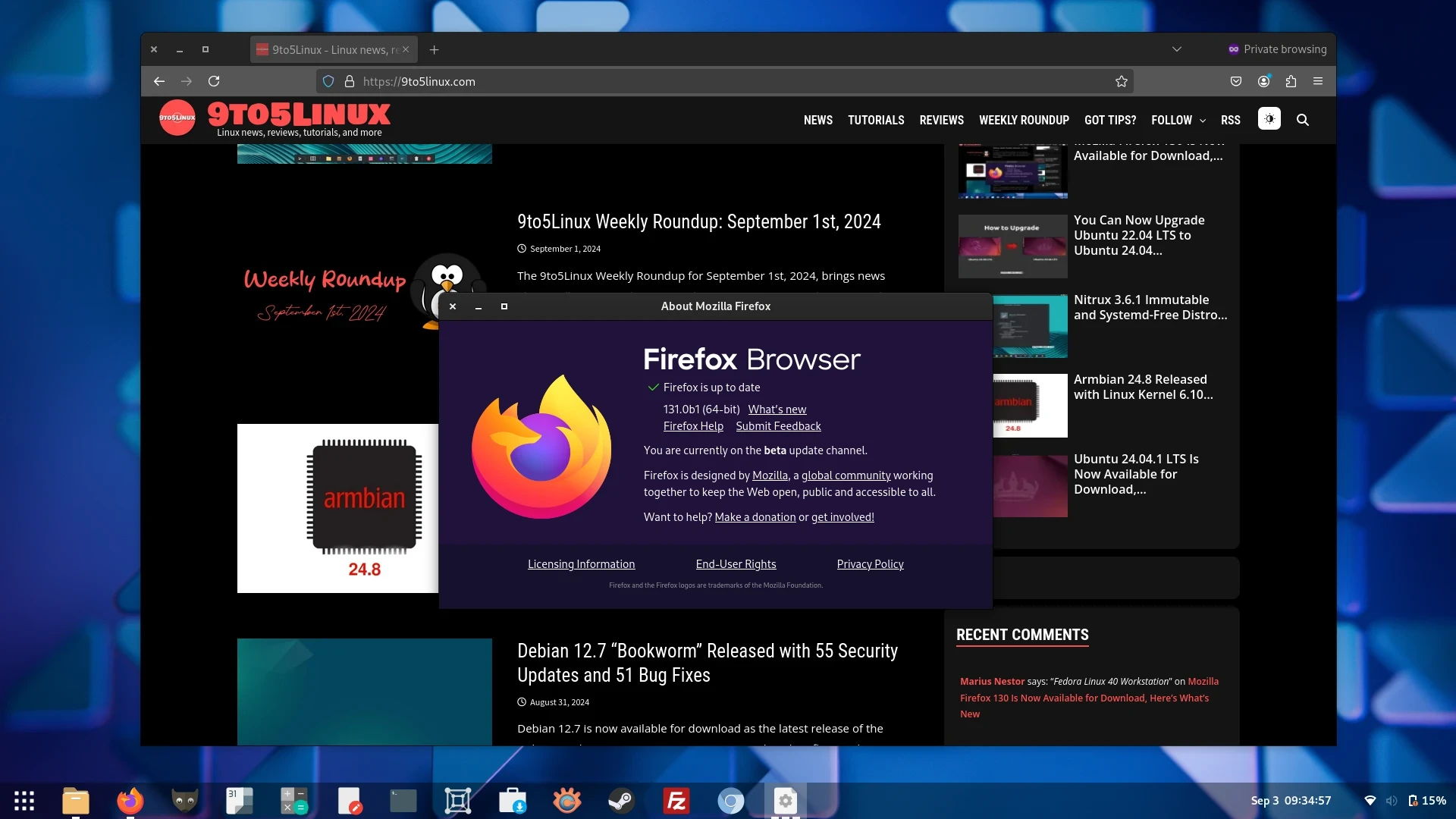Click the file manager icon in taskbar
Viewport: 1456px width, 819px height.
[77, 800]
